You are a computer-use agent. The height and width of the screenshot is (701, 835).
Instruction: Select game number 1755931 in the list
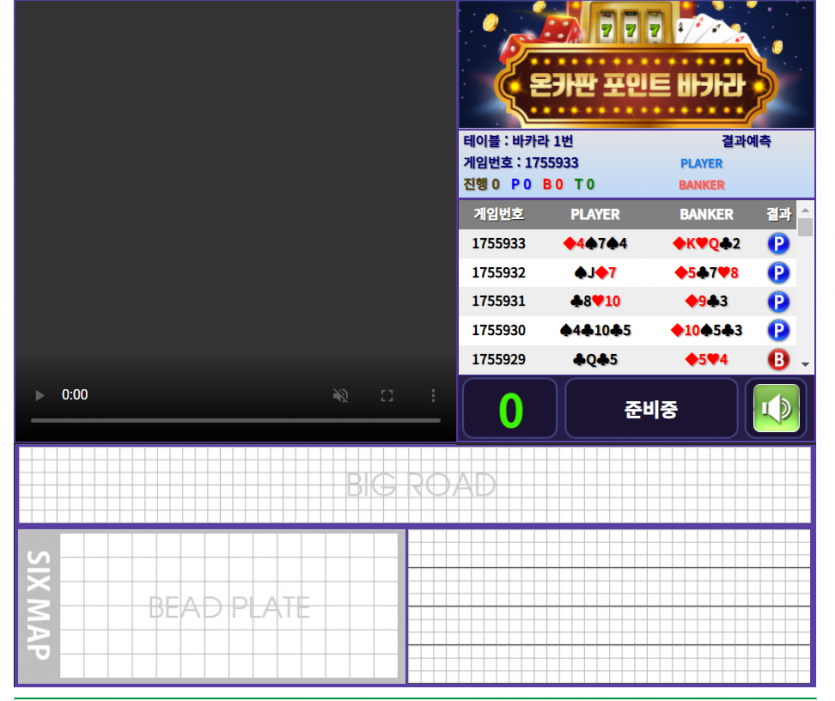pyautogui.click(x=498, y=301)
